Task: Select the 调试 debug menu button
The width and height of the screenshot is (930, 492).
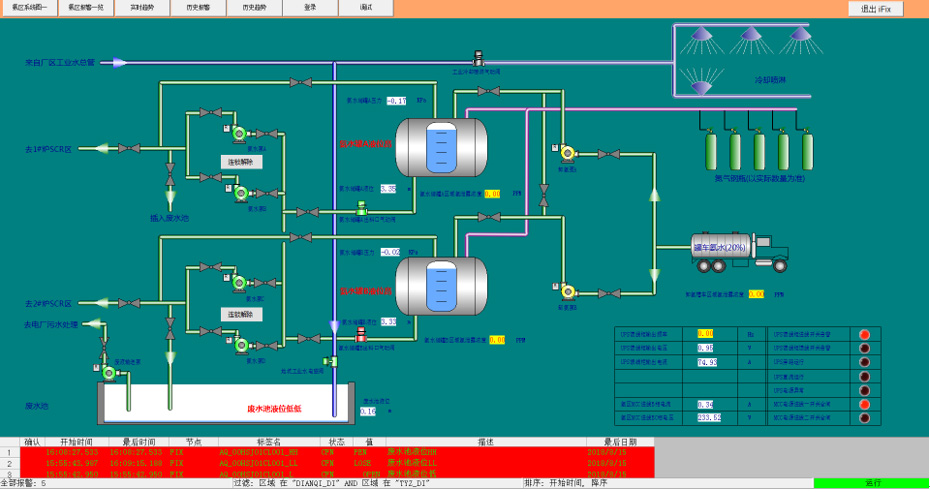Action: tap(365, 7)
